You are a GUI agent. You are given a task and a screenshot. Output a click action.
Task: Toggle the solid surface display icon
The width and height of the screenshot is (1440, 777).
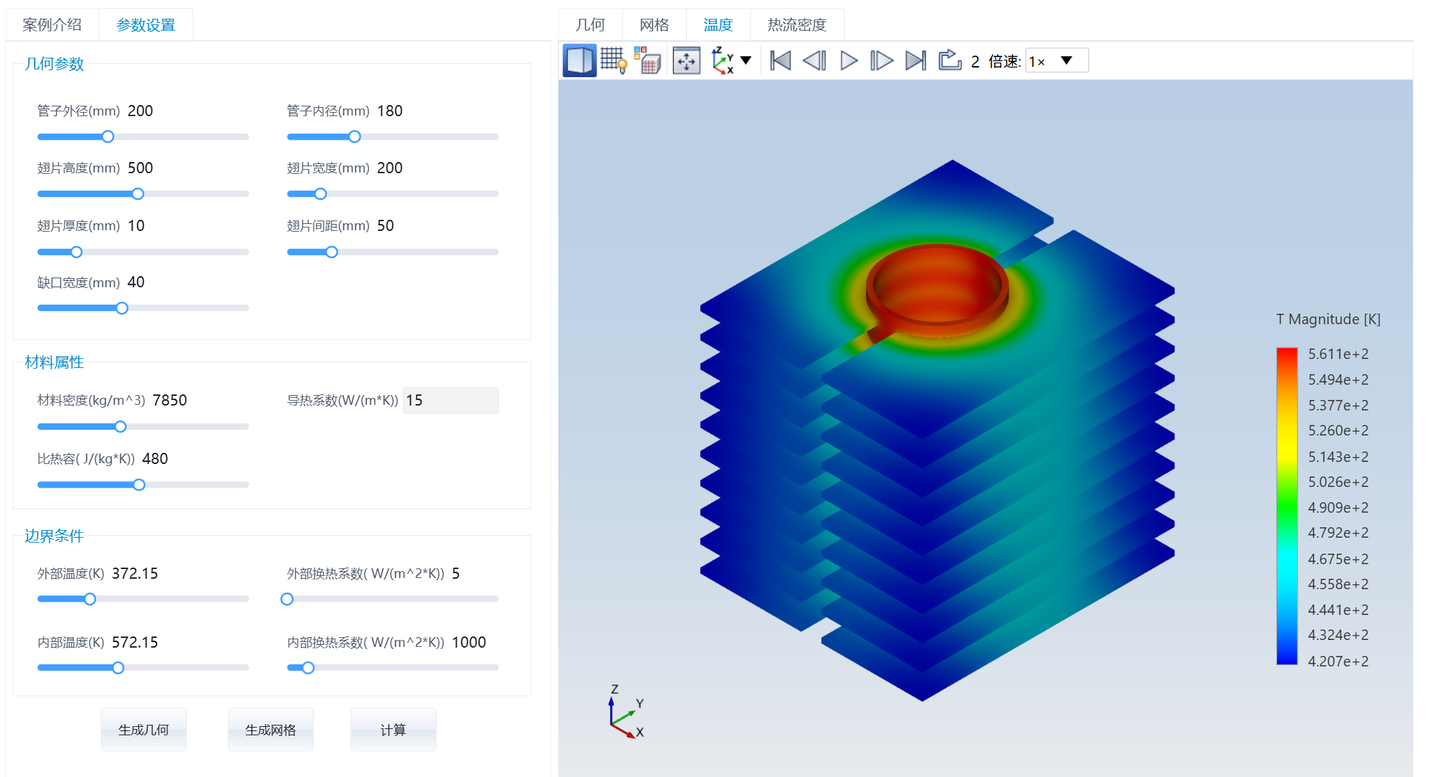580,61
